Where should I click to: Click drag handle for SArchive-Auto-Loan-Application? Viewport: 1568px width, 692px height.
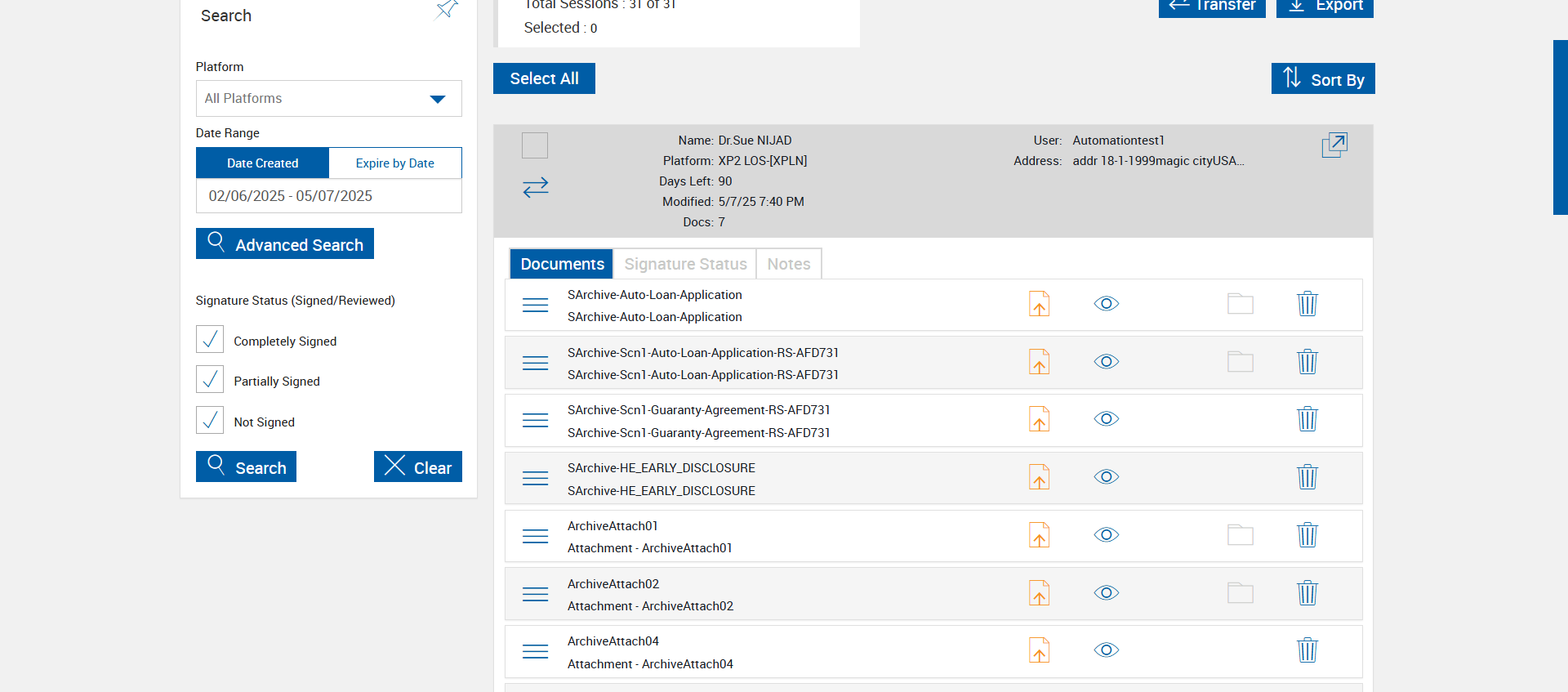tap(536, 305)
